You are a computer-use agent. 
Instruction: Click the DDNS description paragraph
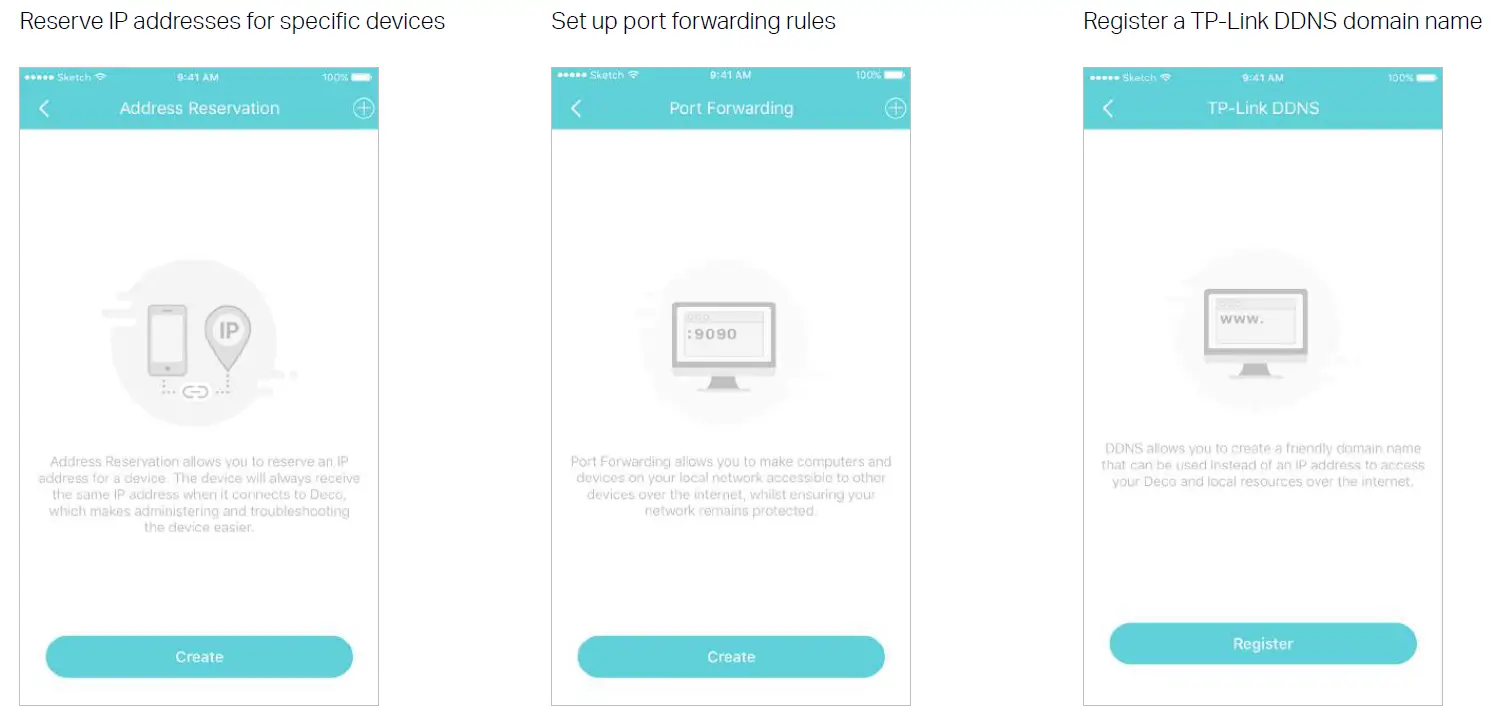(1263, 465)
